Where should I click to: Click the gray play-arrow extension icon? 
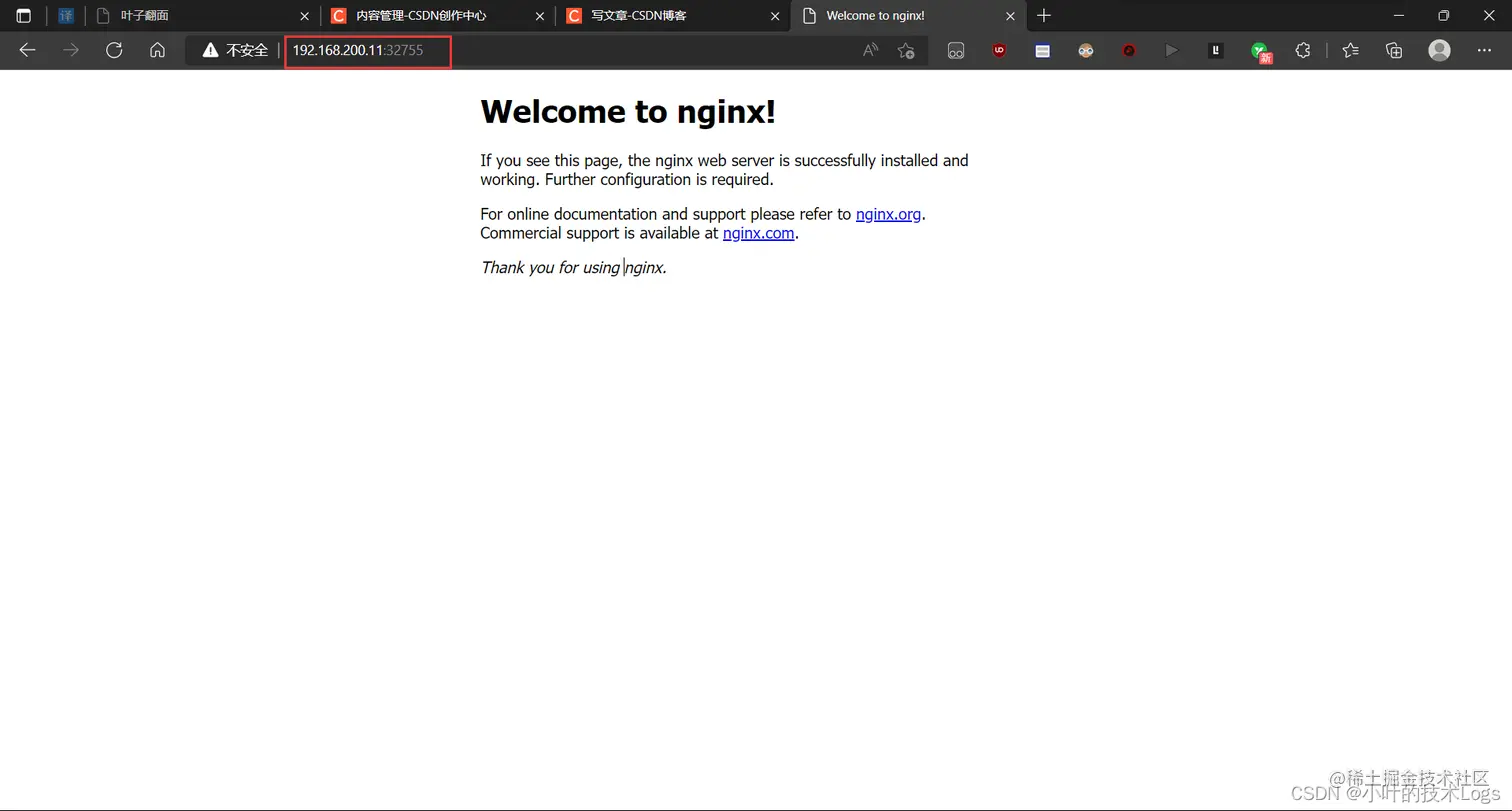[1172, 50]
